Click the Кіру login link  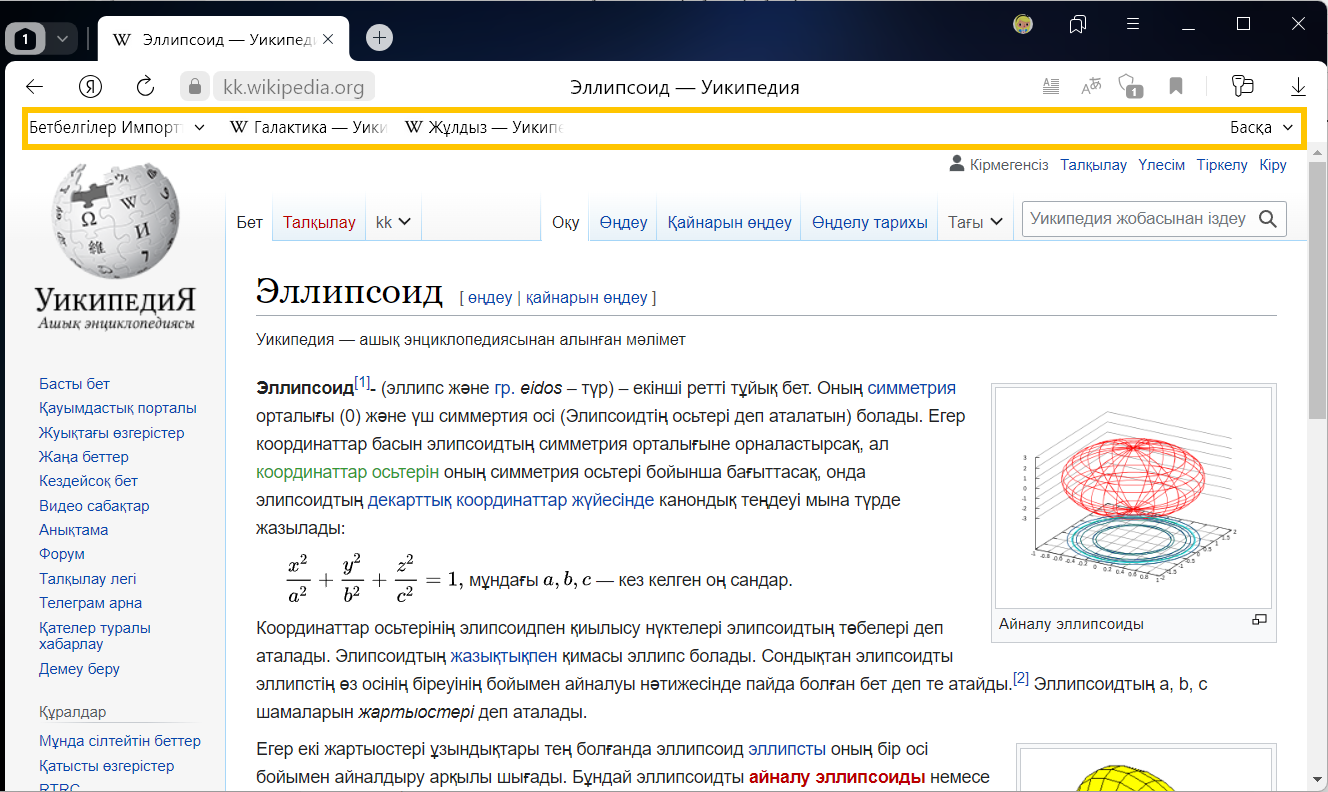(x=1273, y=165)
